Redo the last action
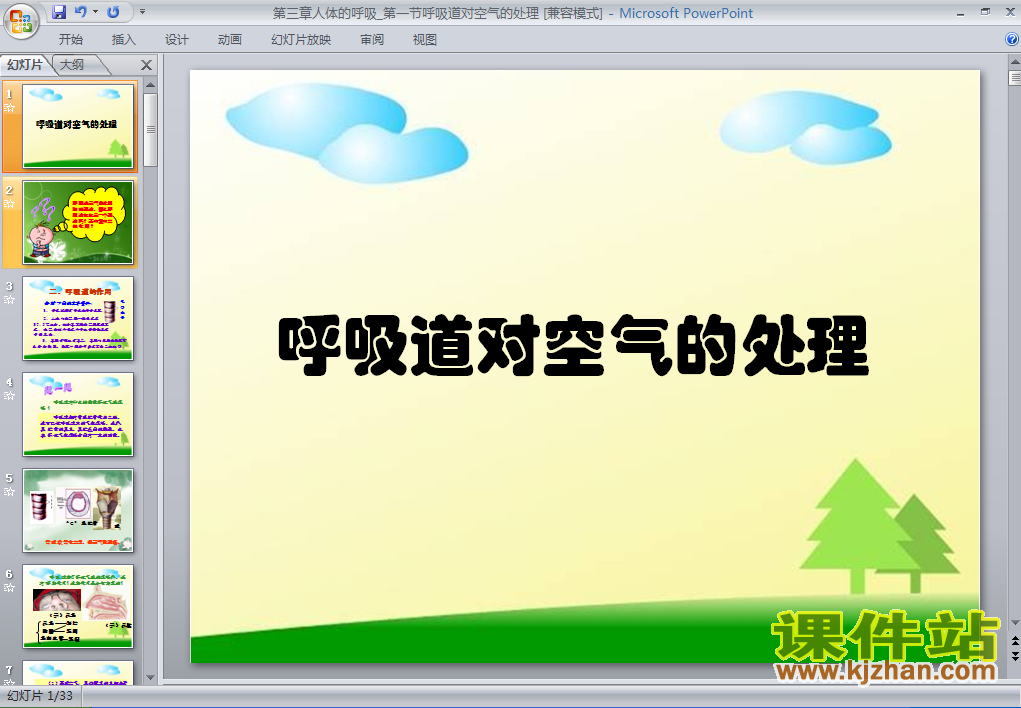 113,12
